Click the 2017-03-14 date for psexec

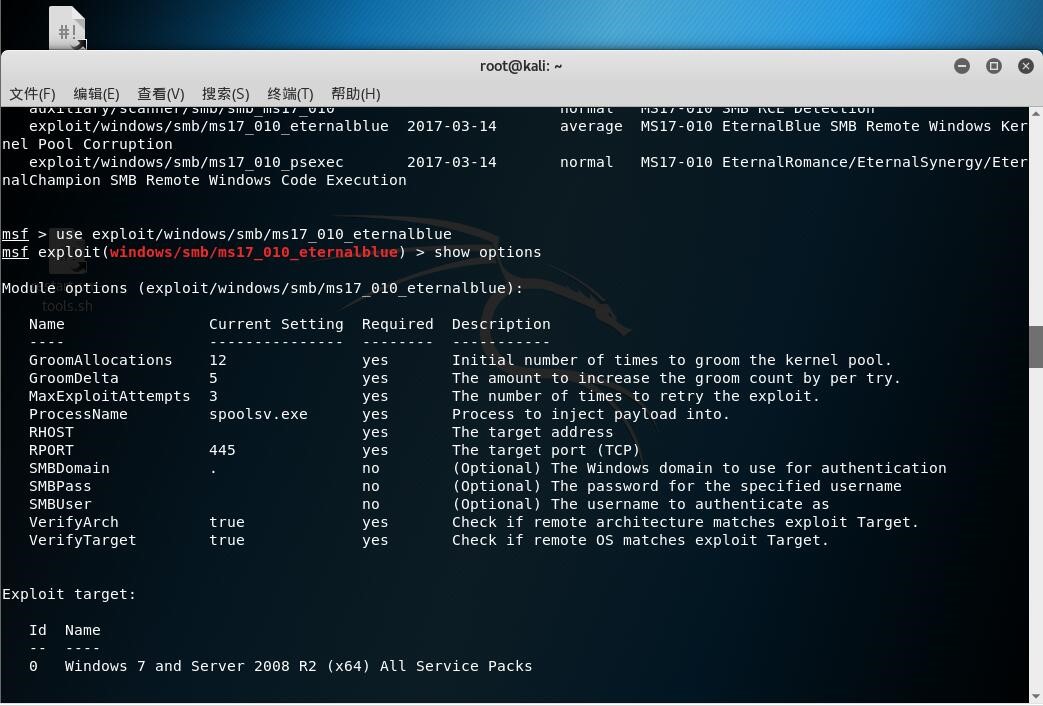pos(452,162)
